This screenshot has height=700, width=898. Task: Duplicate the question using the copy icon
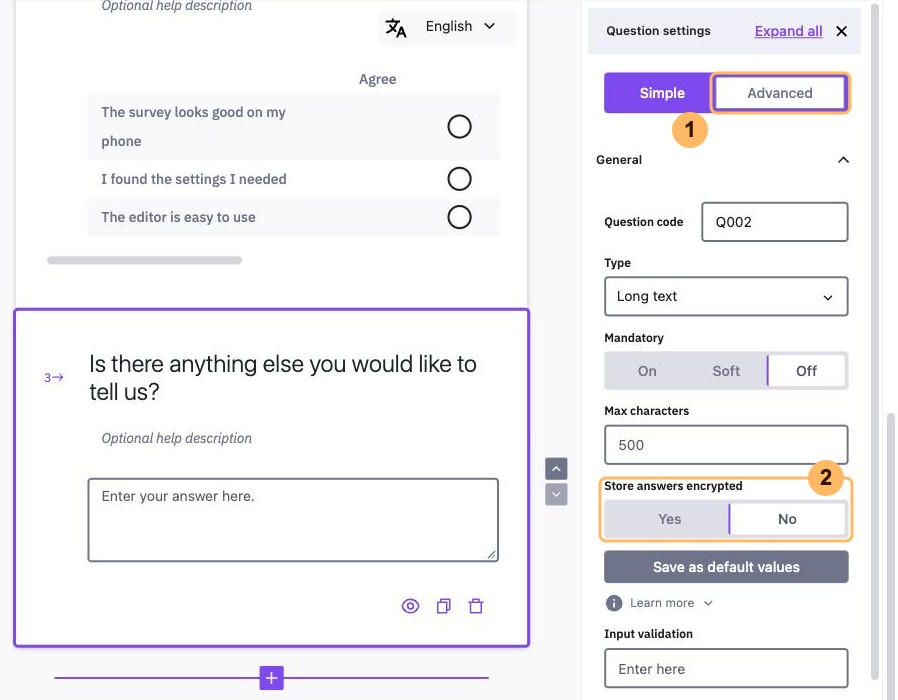pos(444,606)
